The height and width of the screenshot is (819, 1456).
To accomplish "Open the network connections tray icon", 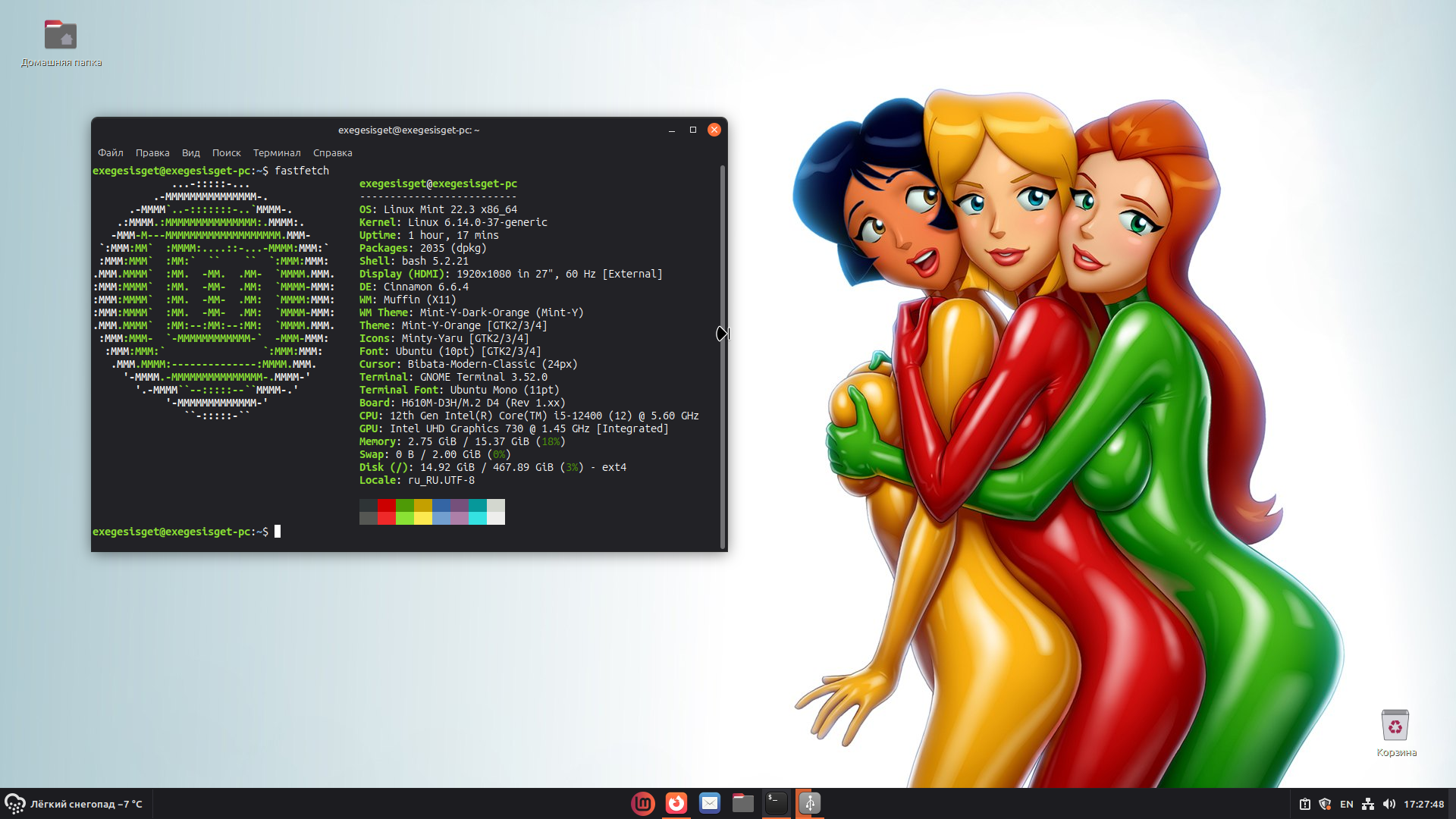I will coord(1368,804).
